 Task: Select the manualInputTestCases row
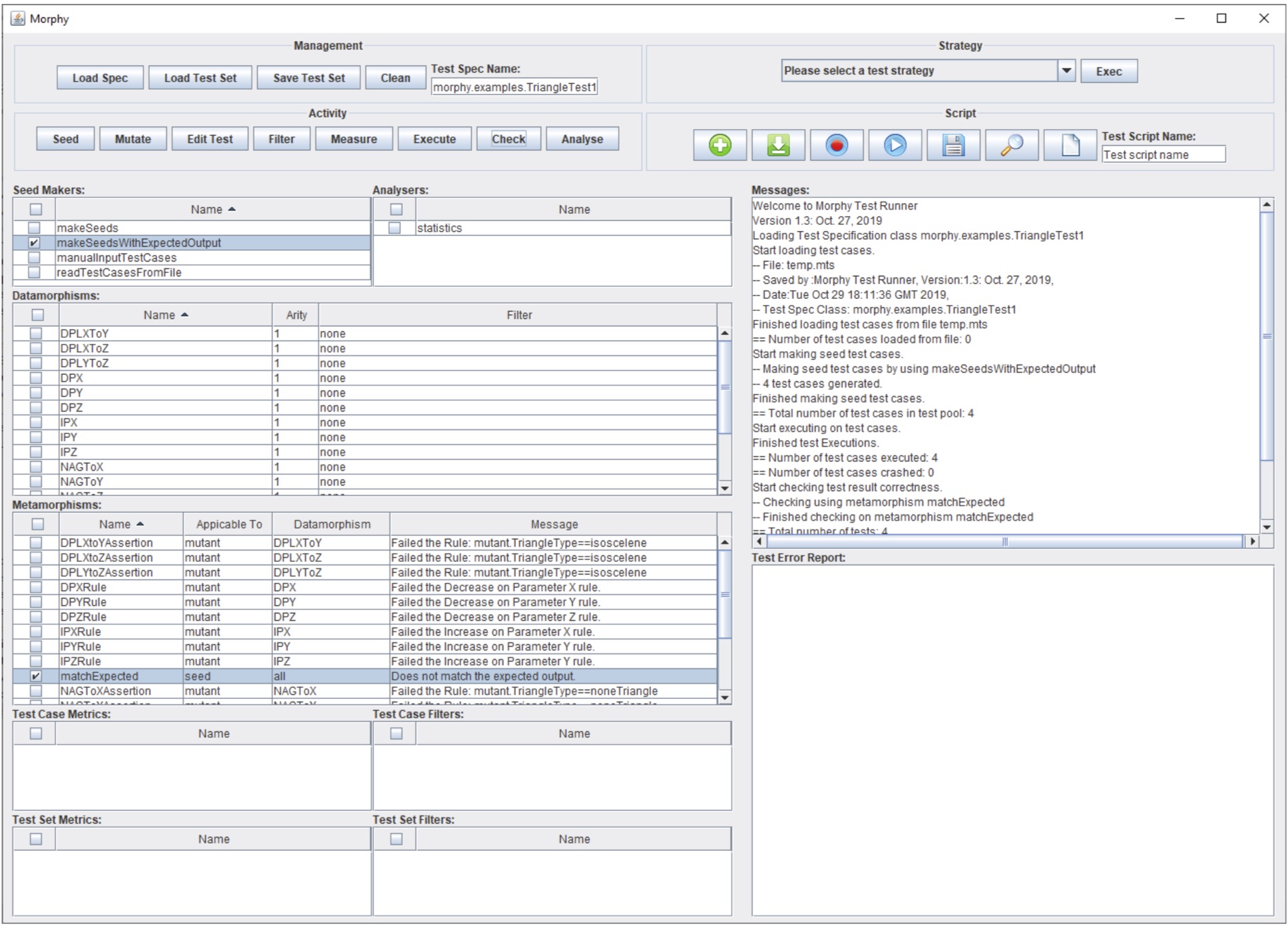pyautogui.click(x=116, y=258)
